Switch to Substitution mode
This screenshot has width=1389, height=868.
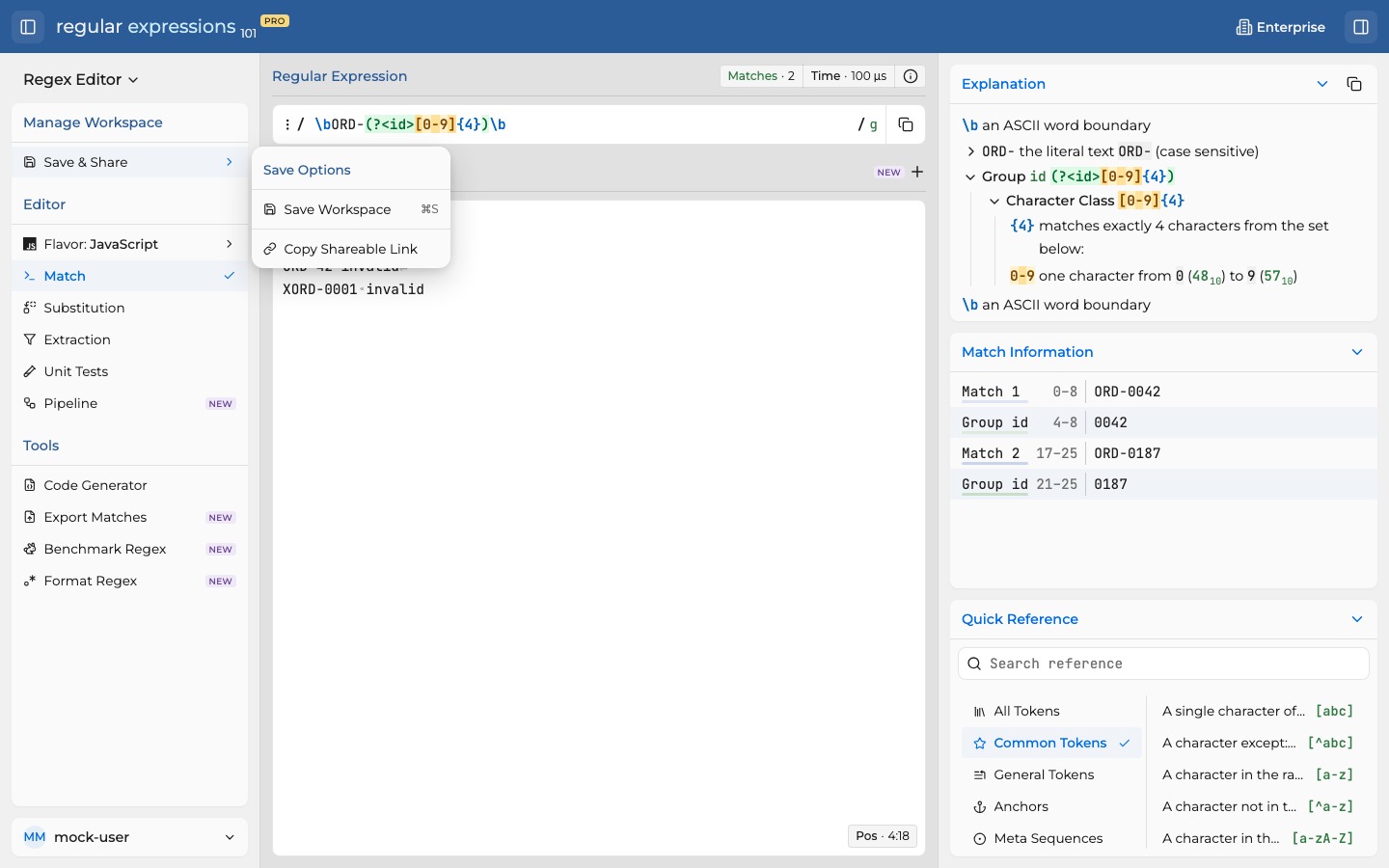point(129,308)
